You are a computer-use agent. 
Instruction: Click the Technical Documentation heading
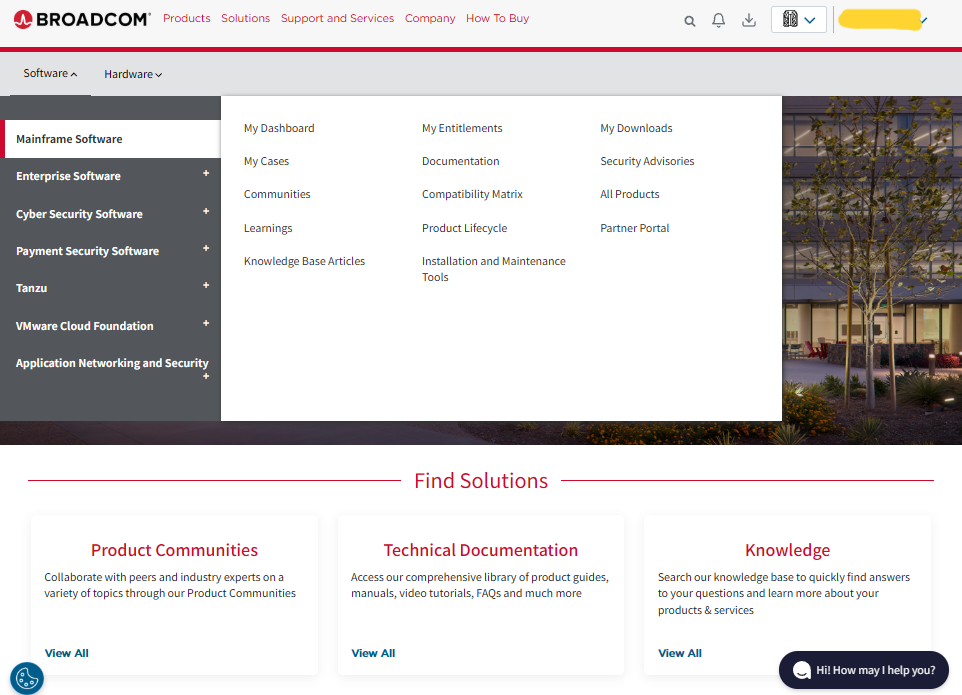click(x=481, y=550)
